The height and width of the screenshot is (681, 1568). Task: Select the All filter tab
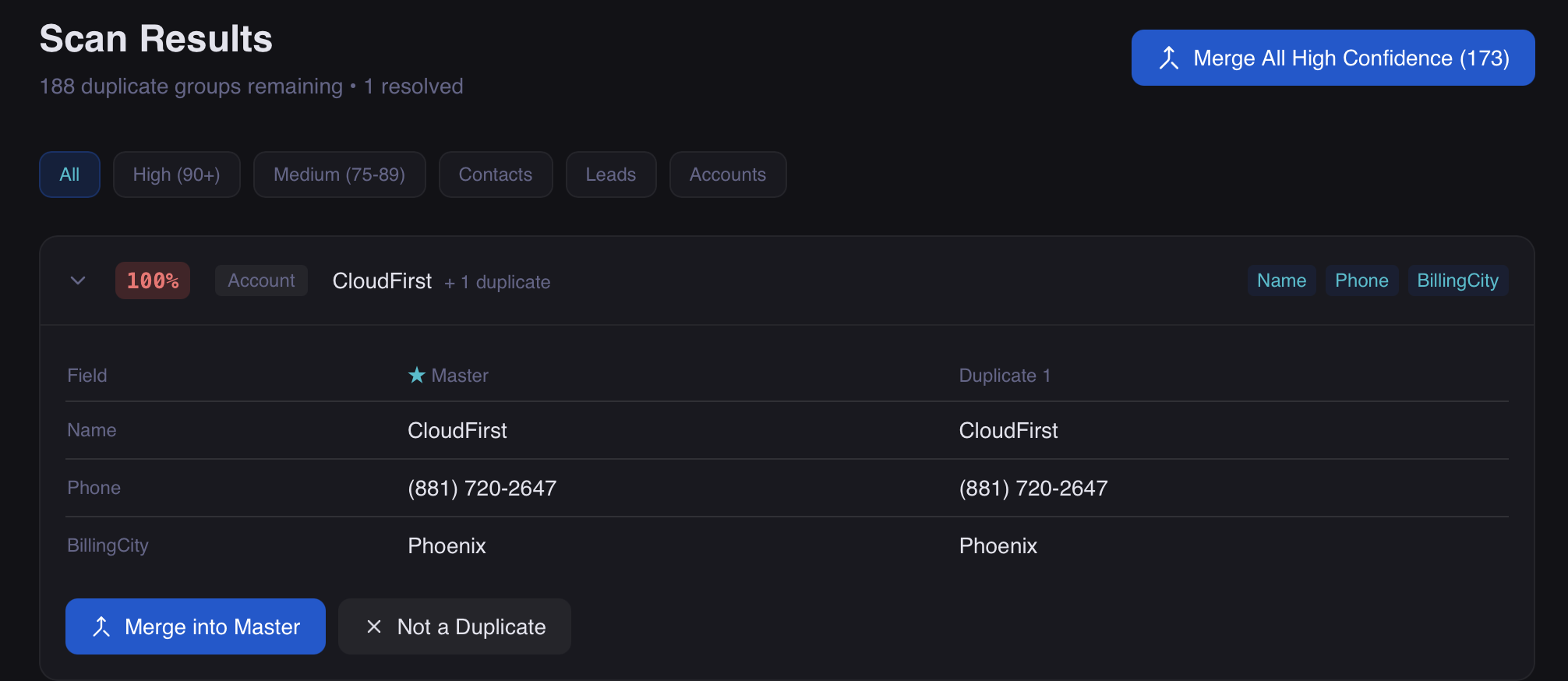[x=69, y=175]
